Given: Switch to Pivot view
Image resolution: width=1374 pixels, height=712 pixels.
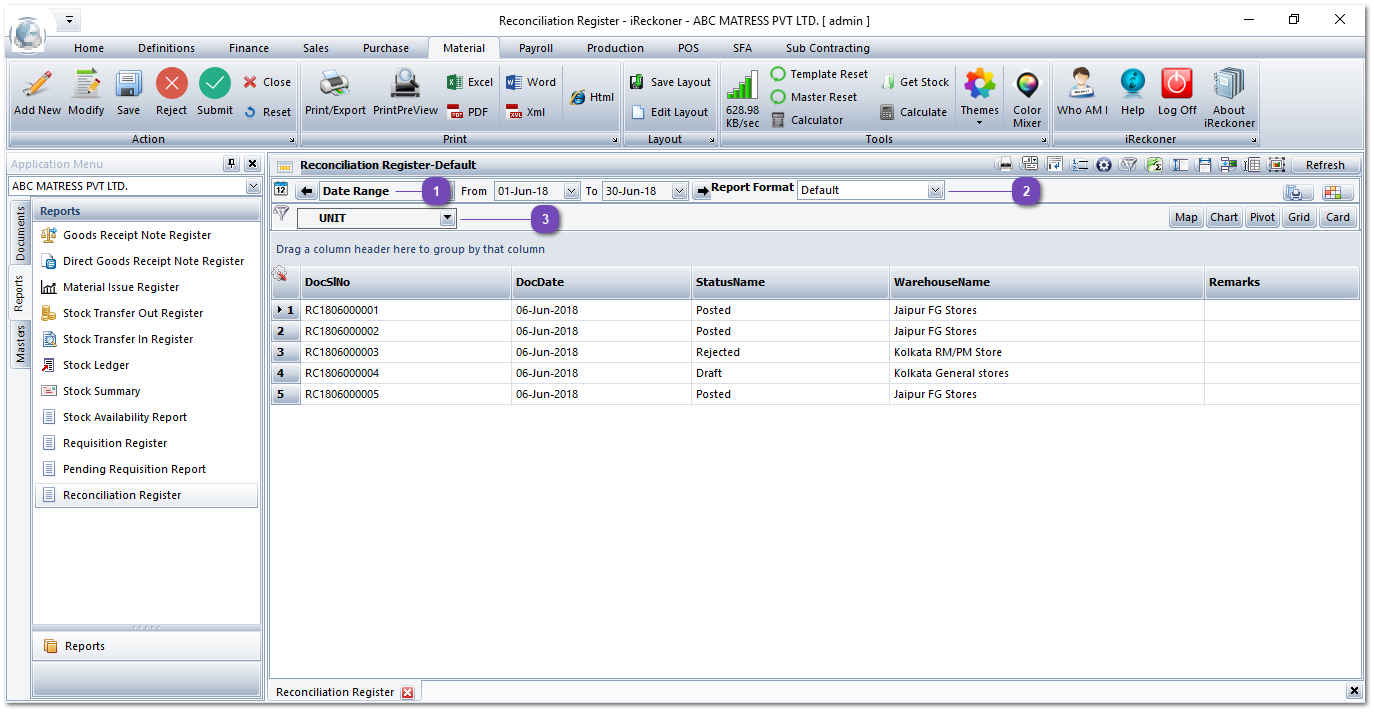Looking at the screenshot, I should 1262,217.
